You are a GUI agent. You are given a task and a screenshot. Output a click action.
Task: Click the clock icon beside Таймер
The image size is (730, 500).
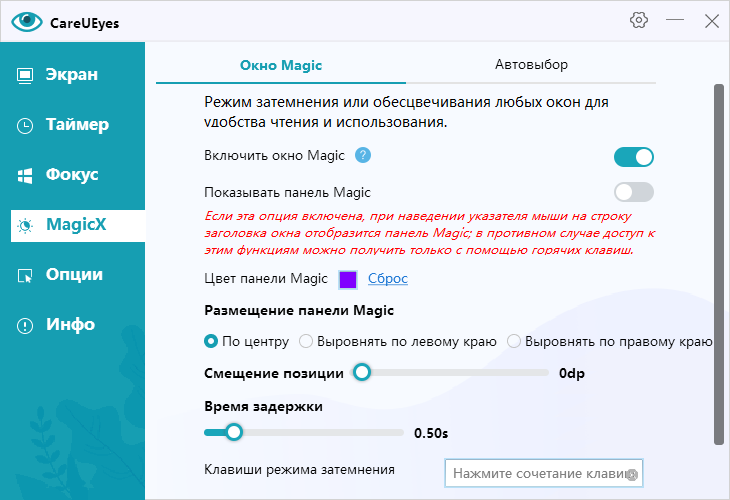(25, 126)
